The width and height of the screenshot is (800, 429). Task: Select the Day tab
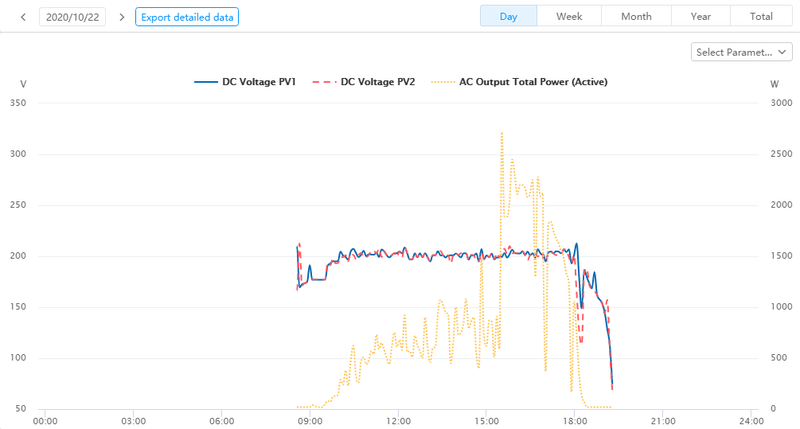coord(508,17)
